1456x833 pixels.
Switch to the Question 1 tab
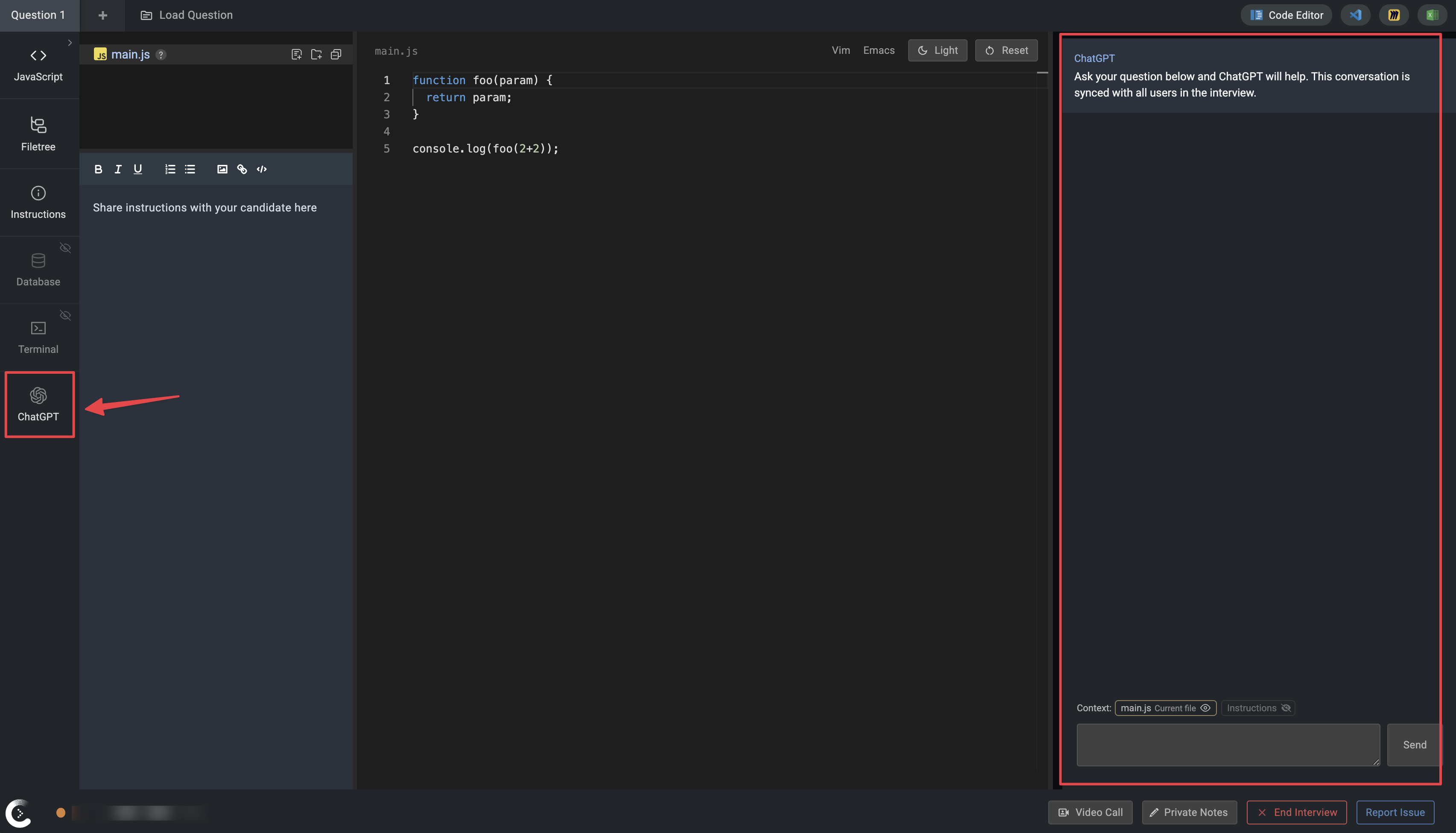pos(38,15)
